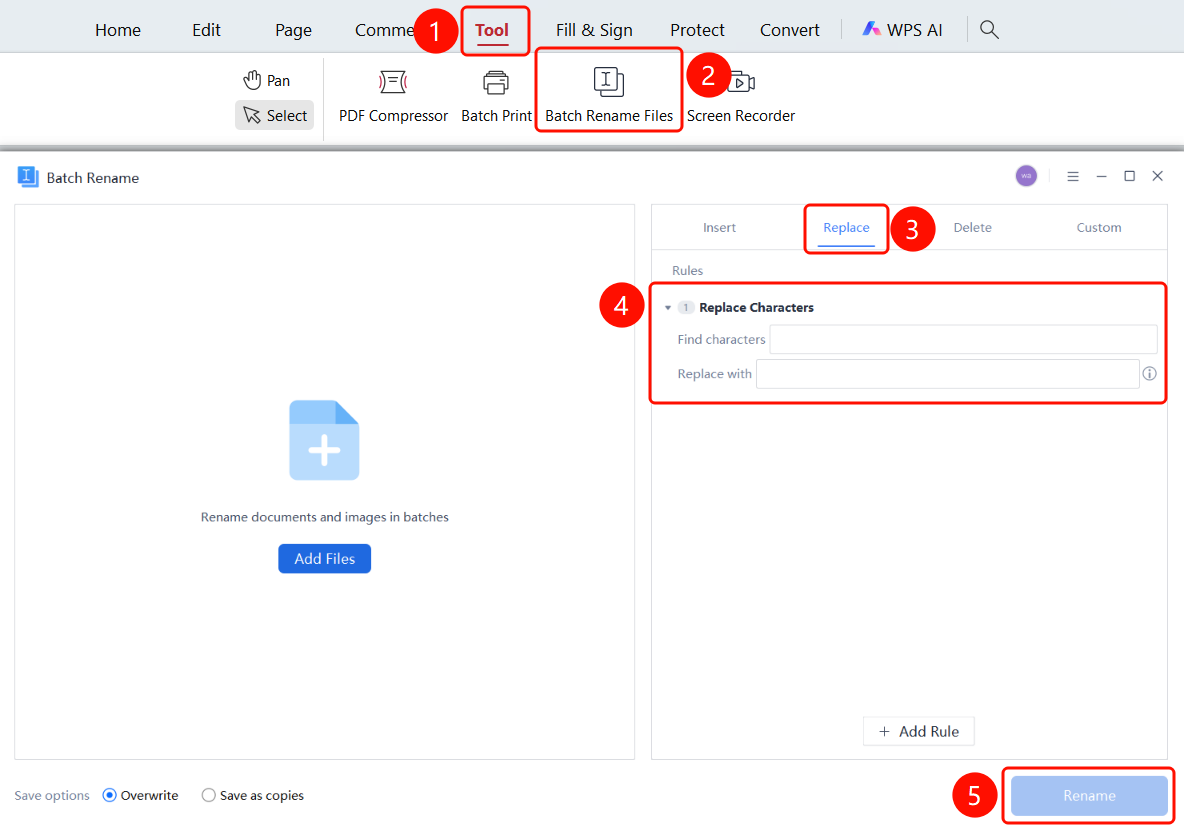The image size is (1184, 831).
Task: Click the info icon beside Replace with
Action: coord(1149,374)
